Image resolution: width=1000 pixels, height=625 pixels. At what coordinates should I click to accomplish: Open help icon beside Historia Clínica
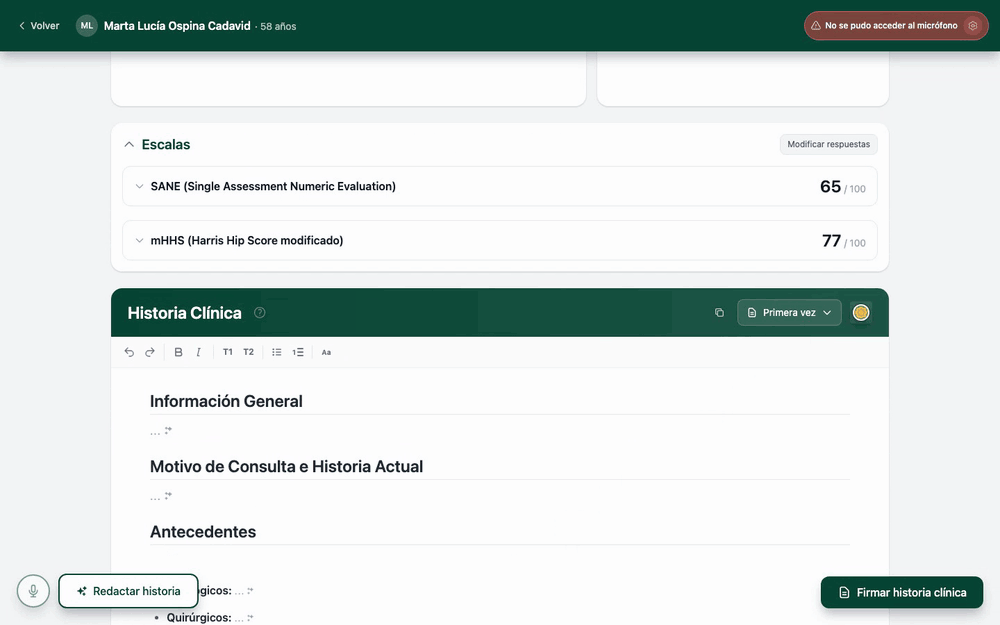pos(260,312)
